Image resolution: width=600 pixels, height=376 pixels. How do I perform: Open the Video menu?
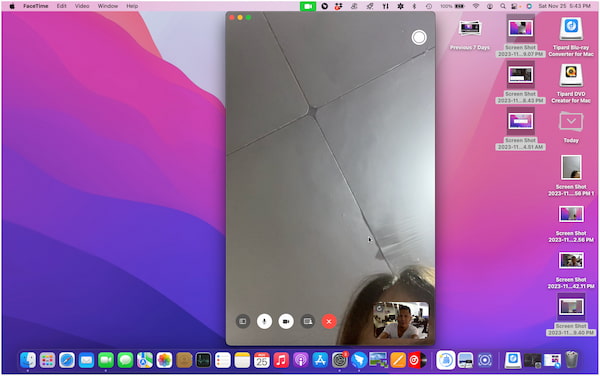click(x=82, y=6)
